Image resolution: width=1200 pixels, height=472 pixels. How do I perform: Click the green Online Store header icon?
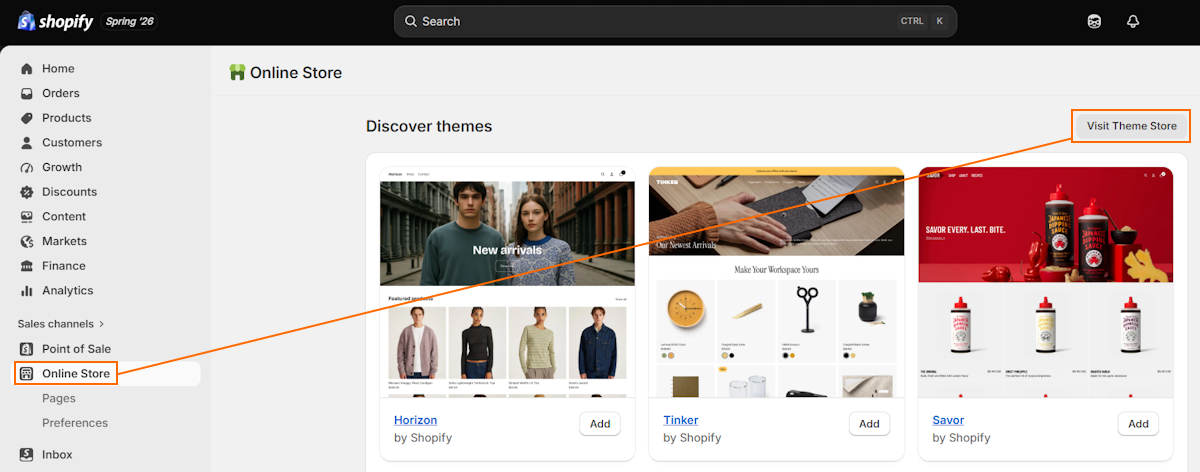pos(237,72)
